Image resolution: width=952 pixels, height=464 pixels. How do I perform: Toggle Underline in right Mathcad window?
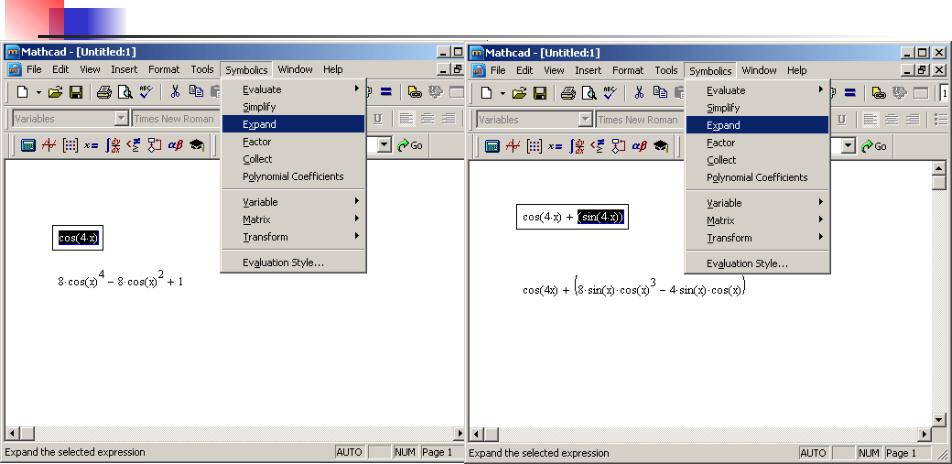[842, 120]
